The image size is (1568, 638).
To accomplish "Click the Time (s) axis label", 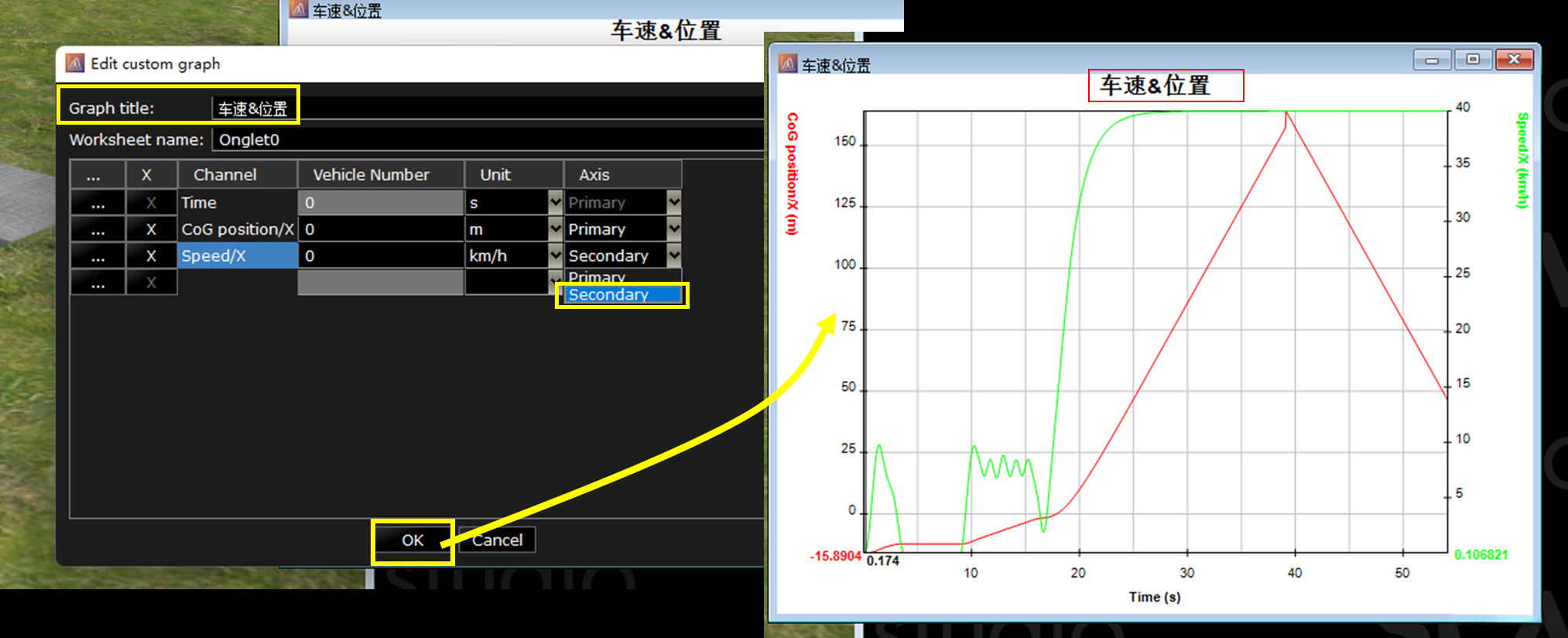I will [x=1155, y=597].
